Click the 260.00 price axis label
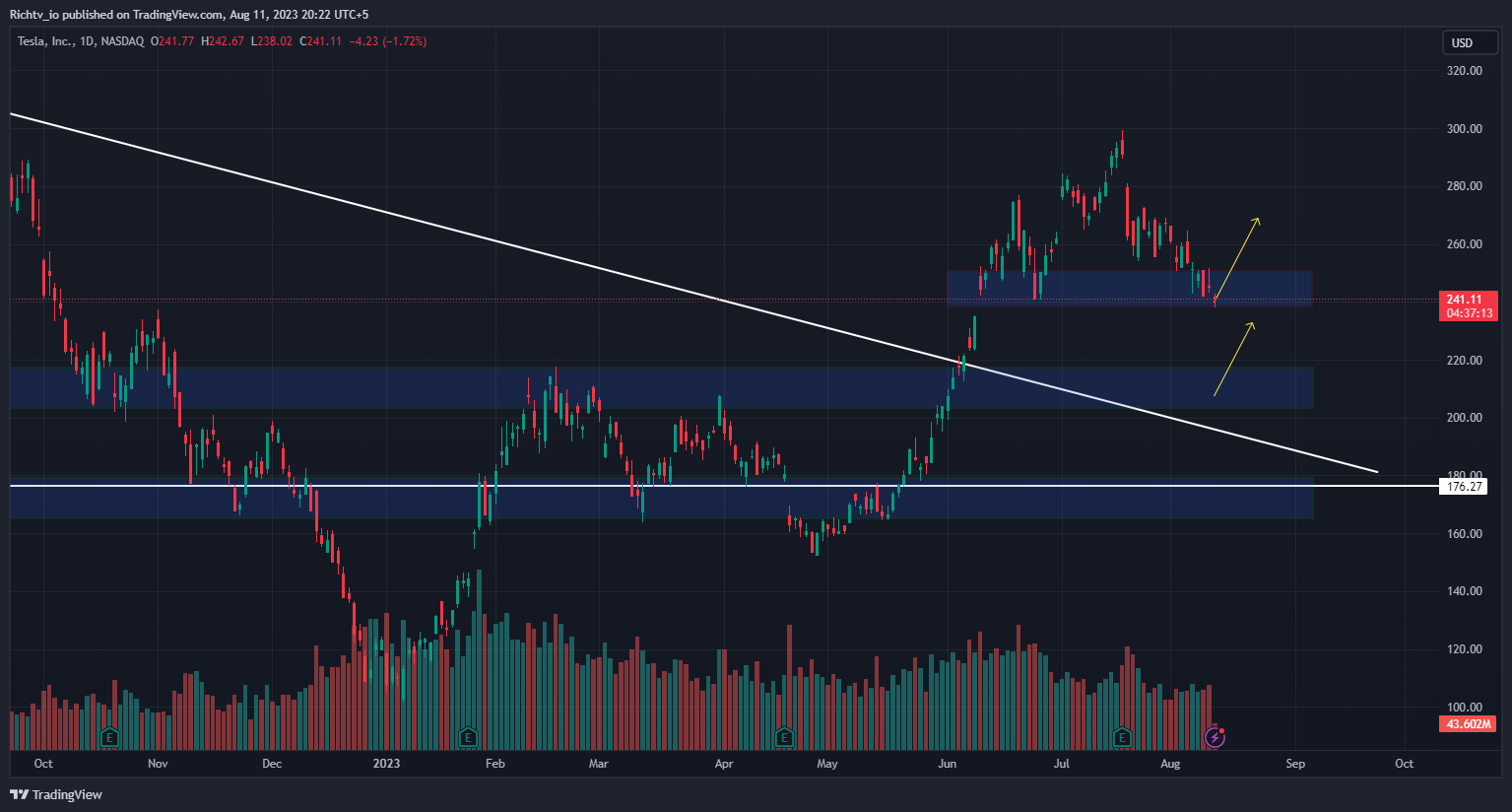The width and height of the screenshot is (1512, 812). [x=1465, y=244]
